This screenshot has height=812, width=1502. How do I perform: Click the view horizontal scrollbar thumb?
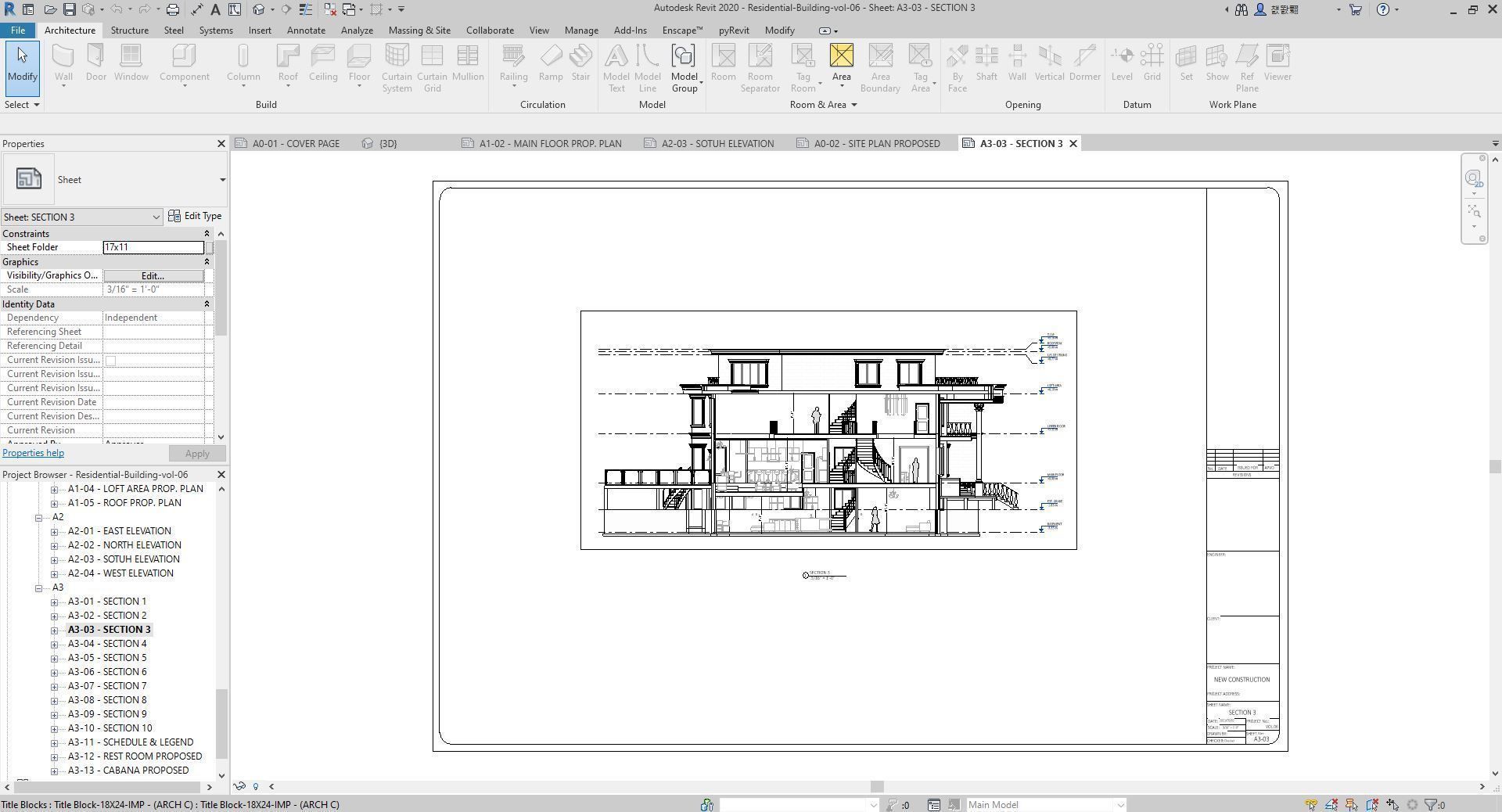click(x=877, y=787)
